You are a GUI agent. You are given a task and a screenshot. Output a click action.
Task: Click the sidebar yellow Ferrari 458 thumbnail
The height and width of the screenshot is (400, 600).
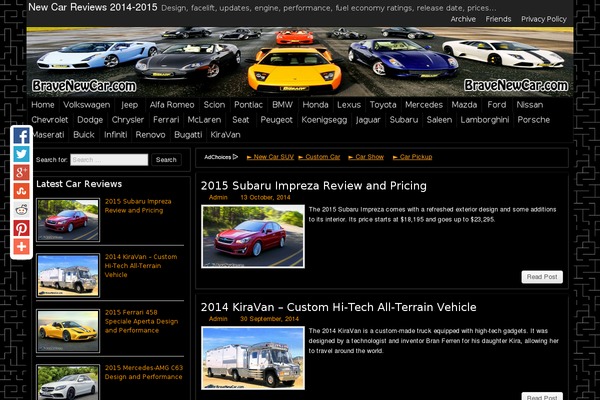point(68,331)
